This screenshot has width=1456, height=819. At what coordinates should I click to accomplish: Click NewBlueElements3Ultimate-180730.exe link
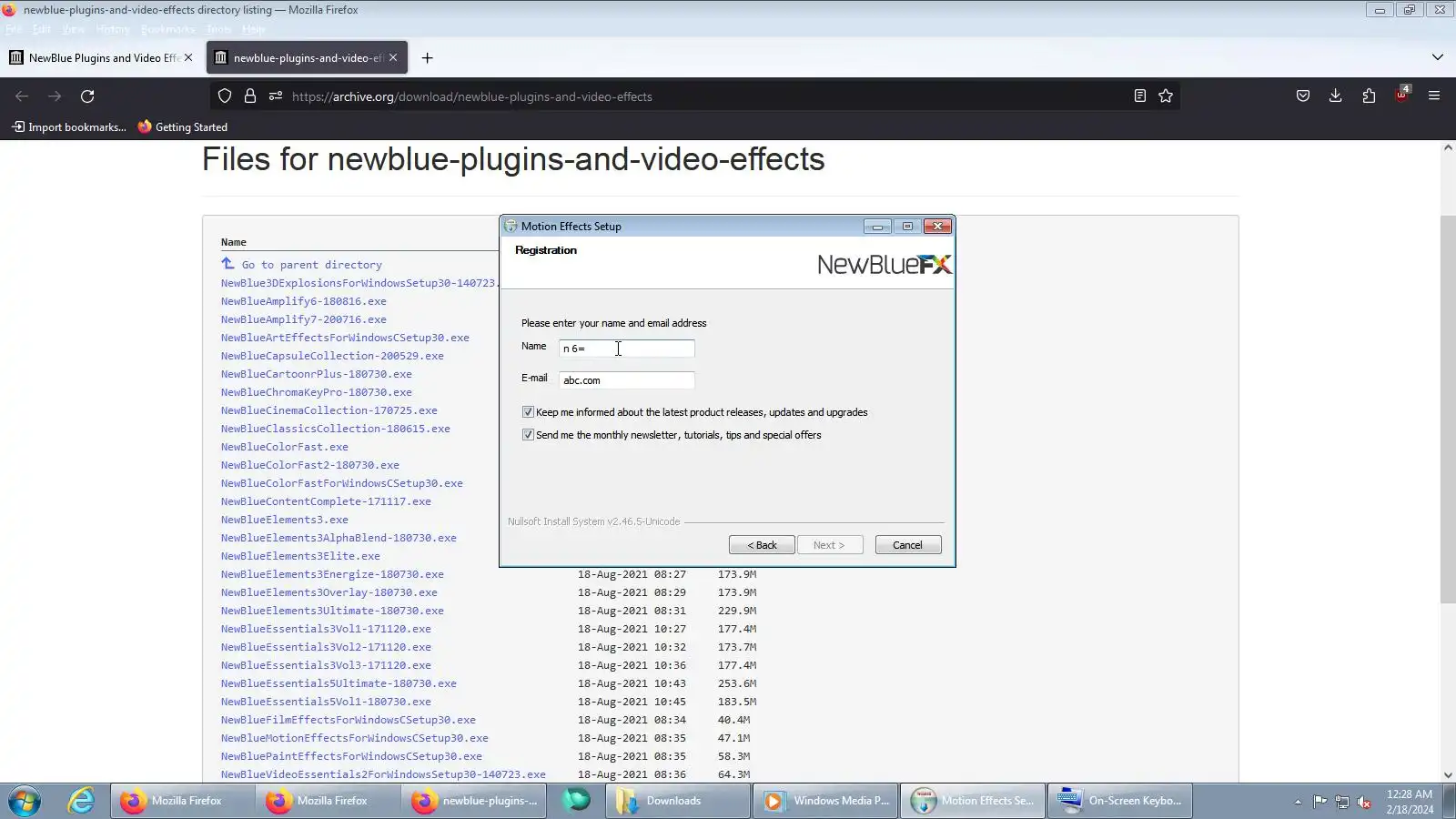click(x=332, y=611)
